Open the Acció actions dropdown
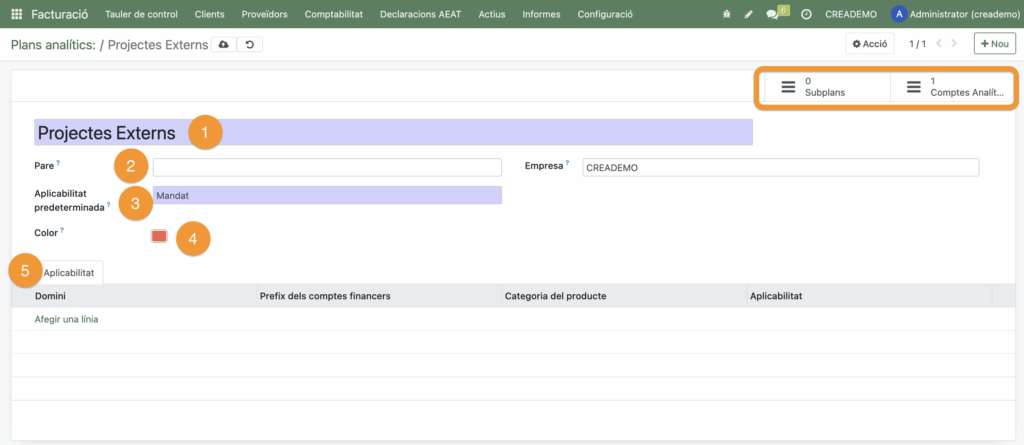Screen dimensions: 1024x445 pyautogui.click(x=869, y=44)
